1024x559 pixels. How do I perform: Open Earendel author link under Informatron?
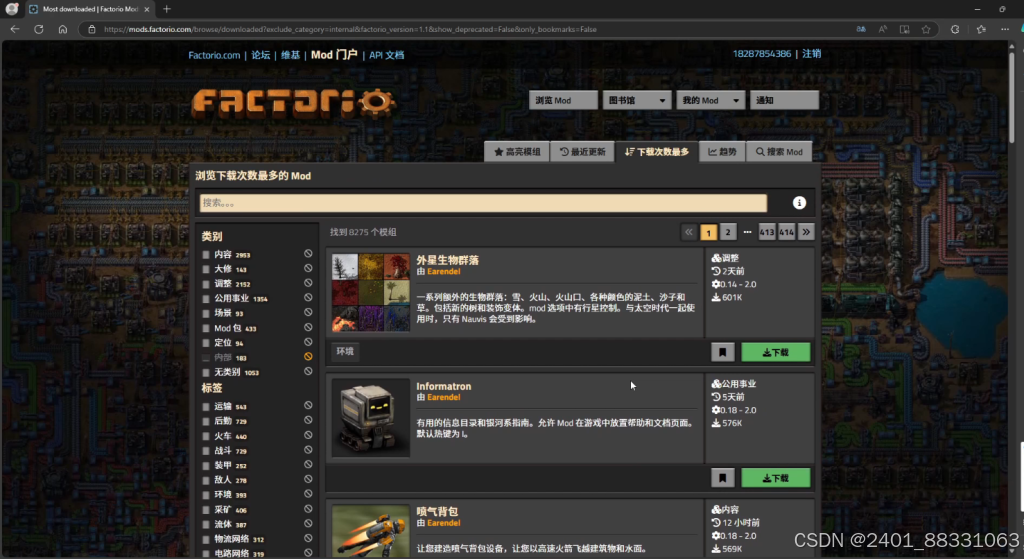tap(443, 397)
